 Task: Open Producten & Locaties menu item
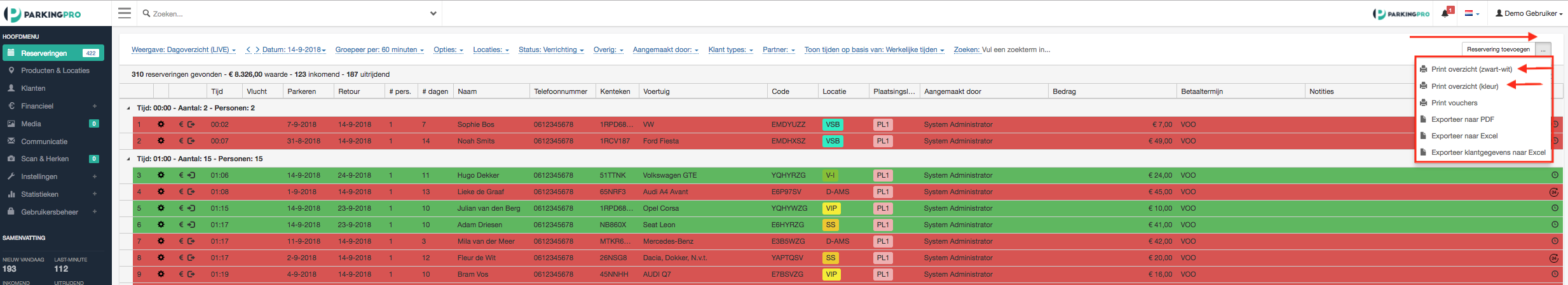[x=55, y=70]
